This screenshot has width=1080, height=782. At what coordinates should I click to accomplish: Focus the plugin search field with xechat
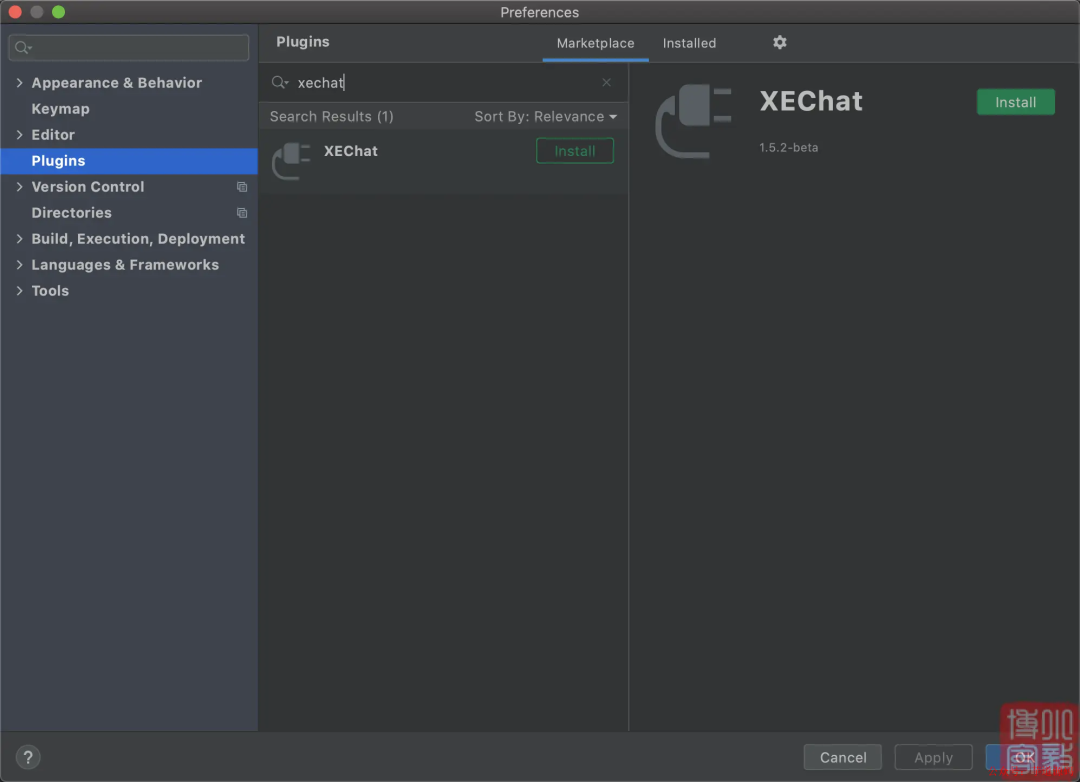coord(443,83)
